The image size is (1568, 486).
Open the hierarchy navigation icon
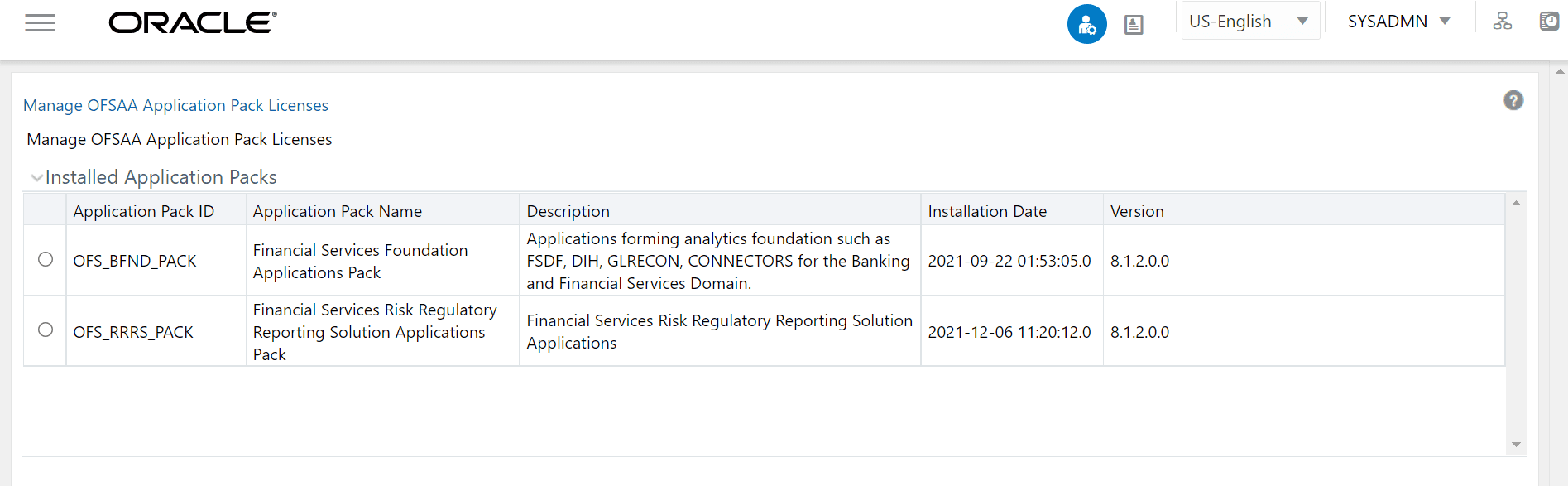coord(1503,21)
